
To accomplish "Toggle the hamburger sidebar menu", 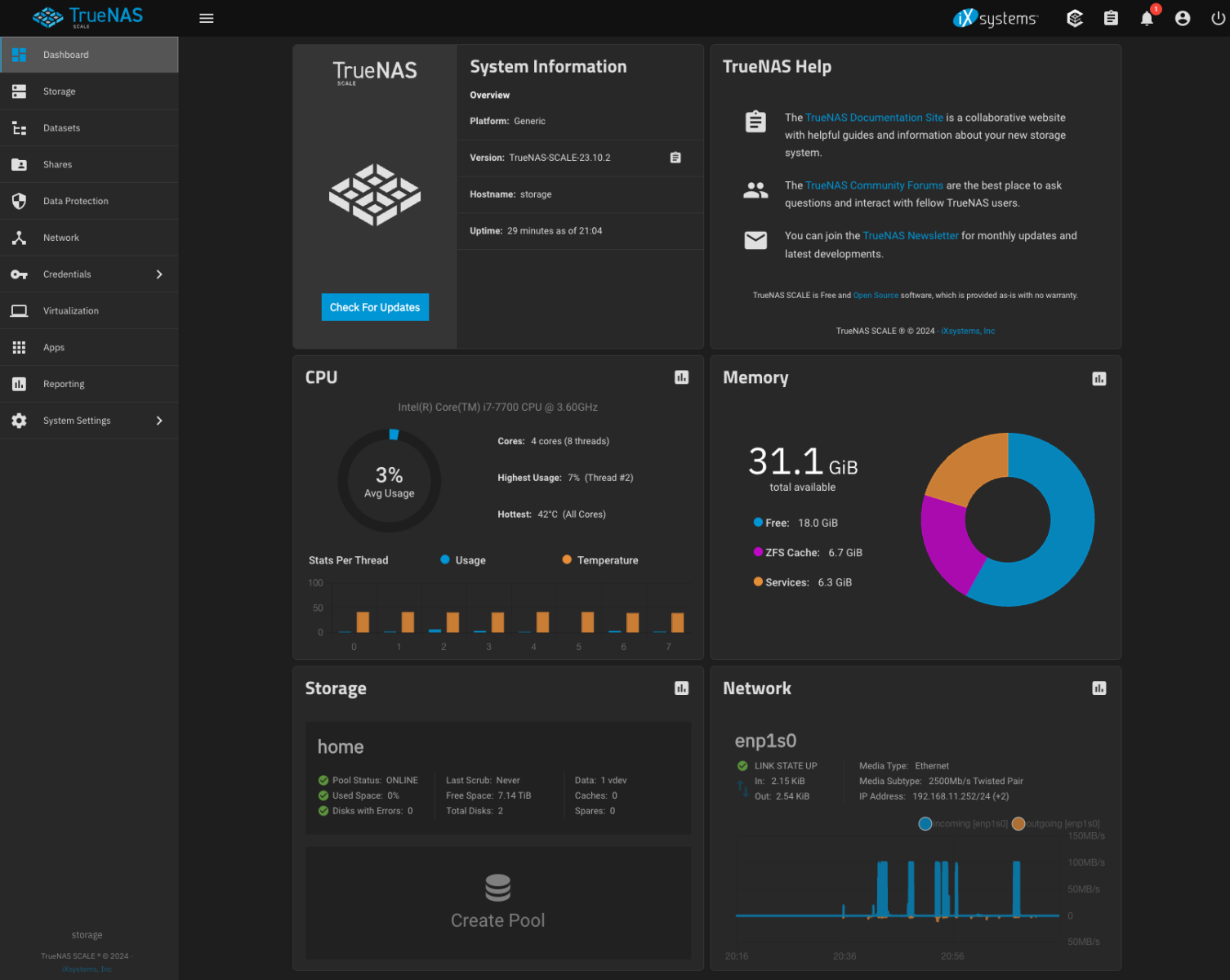I will click(x=207, y=18).
